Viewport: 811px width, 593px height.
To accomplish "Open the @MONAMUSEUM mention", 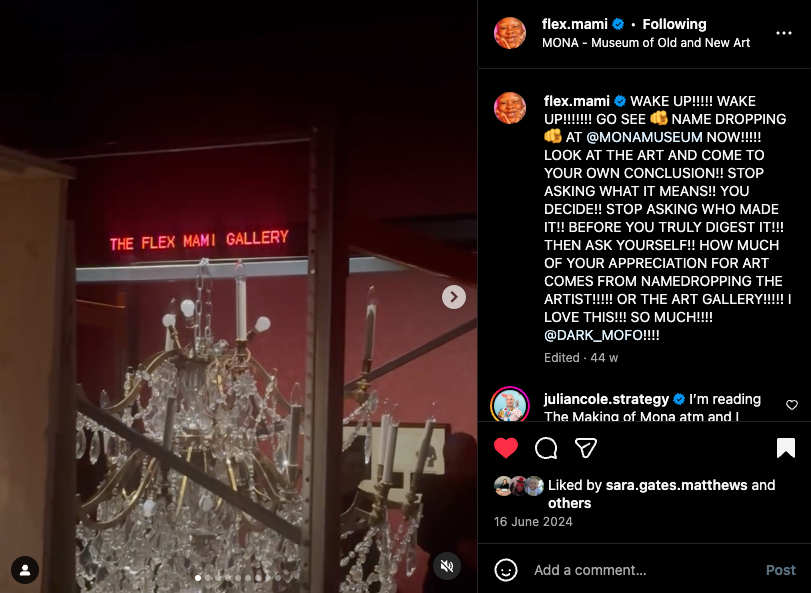I will coord(644,137).
